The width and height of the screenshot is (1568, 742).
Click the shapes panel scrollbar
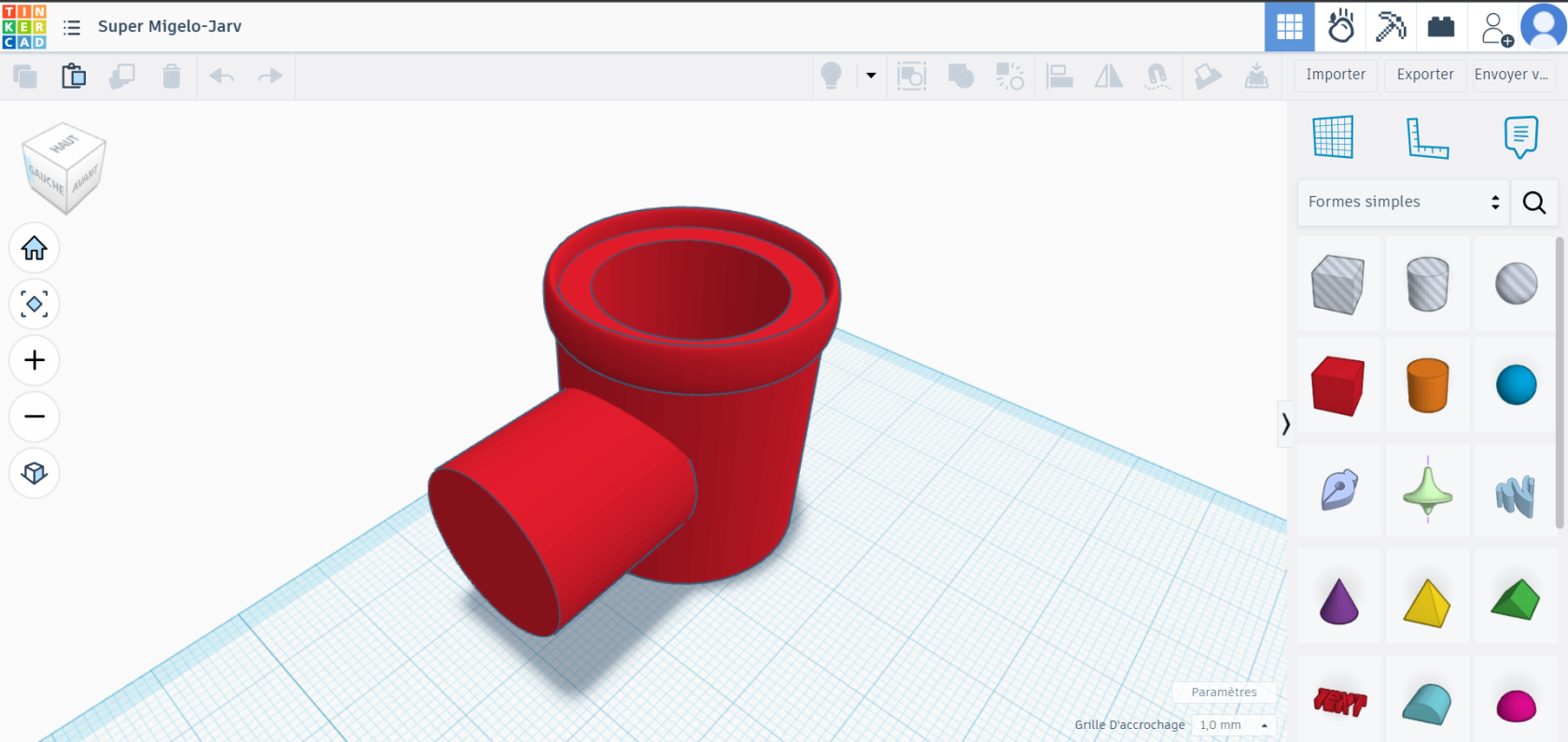click(x=1560, y=383)
